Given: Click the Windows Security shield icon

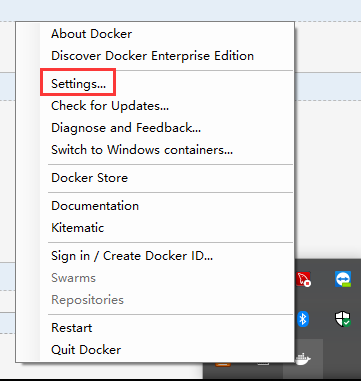Looking at the screenshot, I should 343,319.
